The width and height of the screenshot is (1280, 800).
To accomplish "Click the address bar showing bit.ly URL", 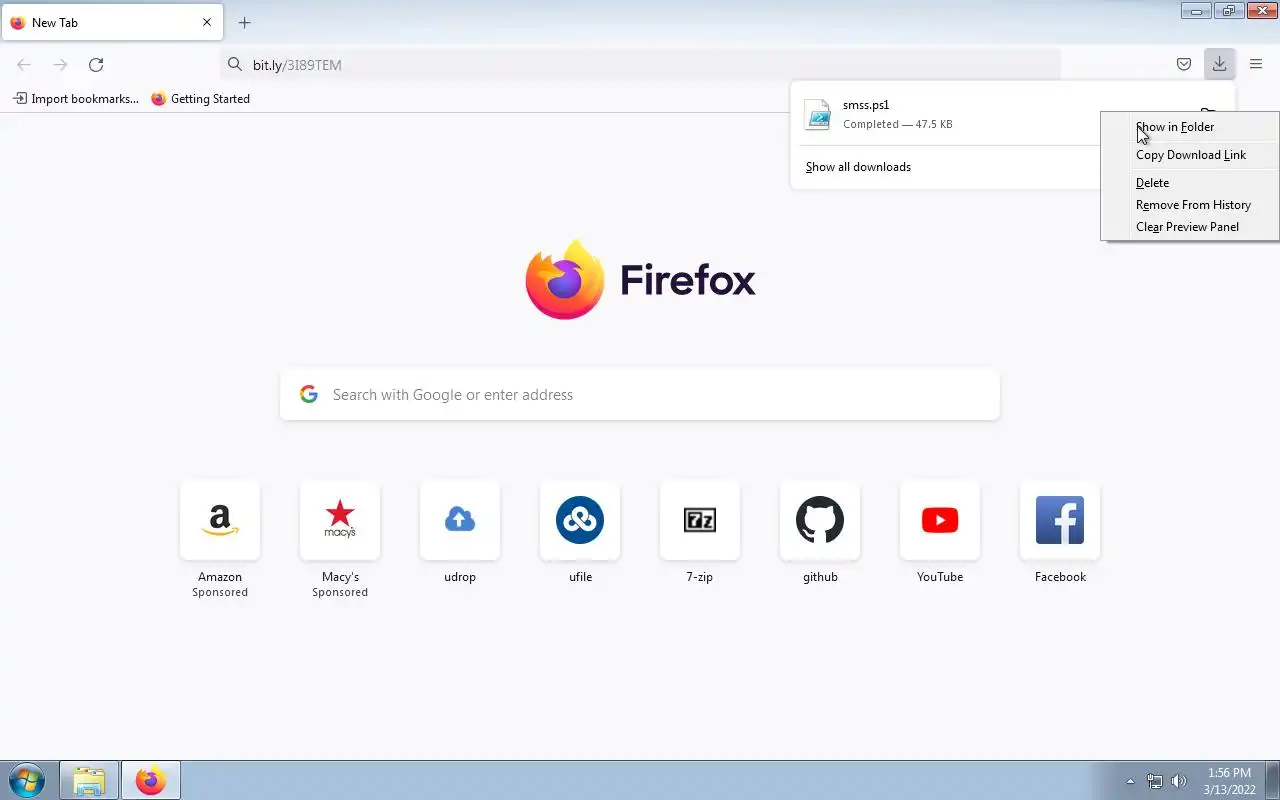I will pyautogui.click(x=640, y=64).
